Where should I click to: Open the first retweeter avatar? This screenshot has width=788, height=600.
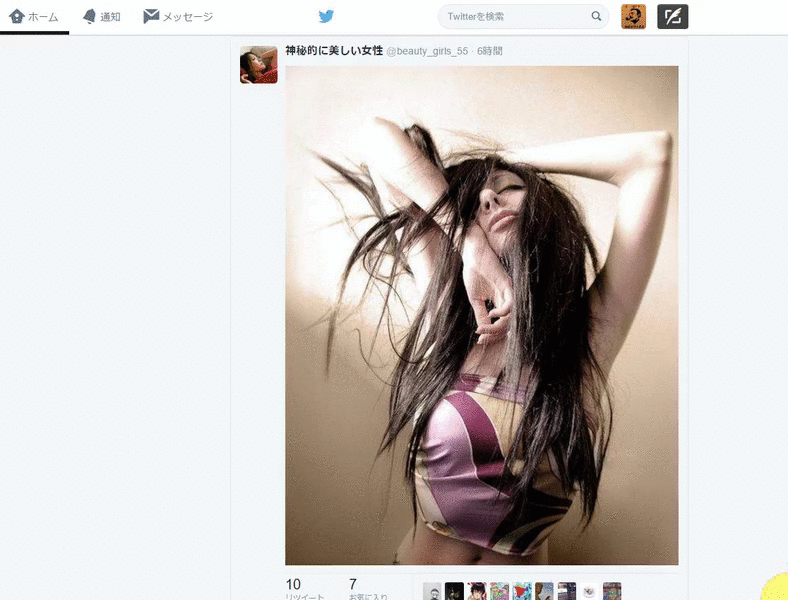432,591
